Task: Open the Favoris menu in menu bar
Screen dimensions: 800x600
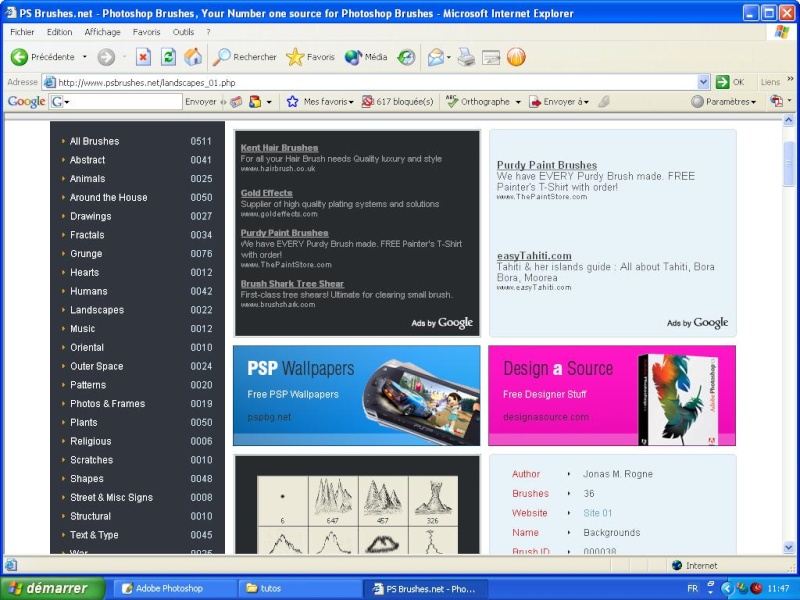Action: 146,32
